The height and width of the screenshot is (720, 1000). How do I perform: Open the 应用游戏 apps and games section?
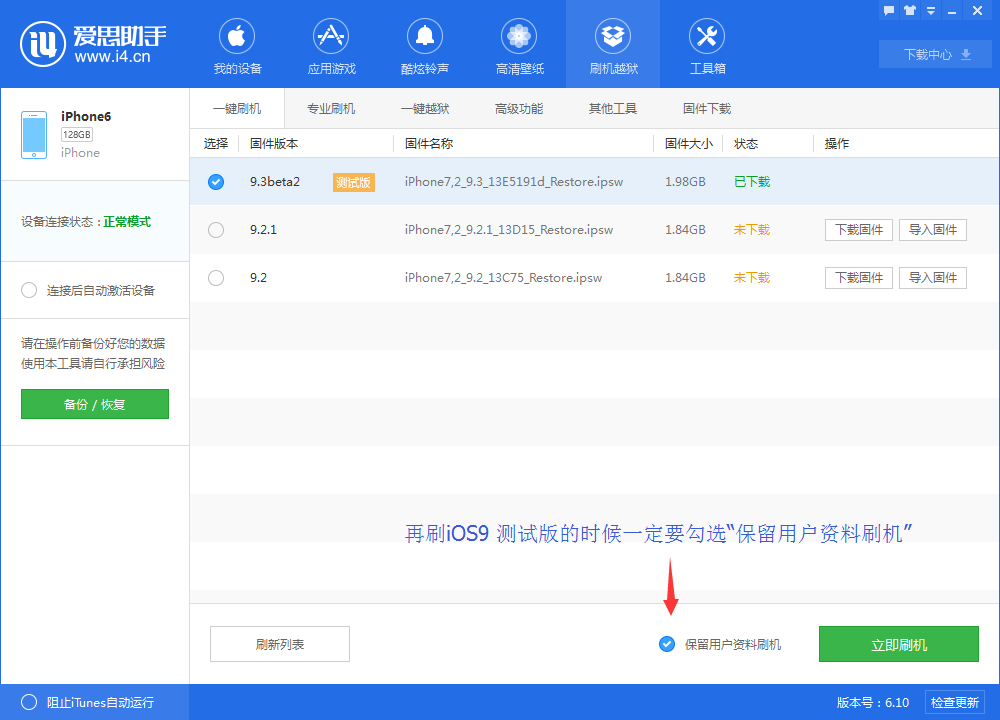[x=330, y=45]
